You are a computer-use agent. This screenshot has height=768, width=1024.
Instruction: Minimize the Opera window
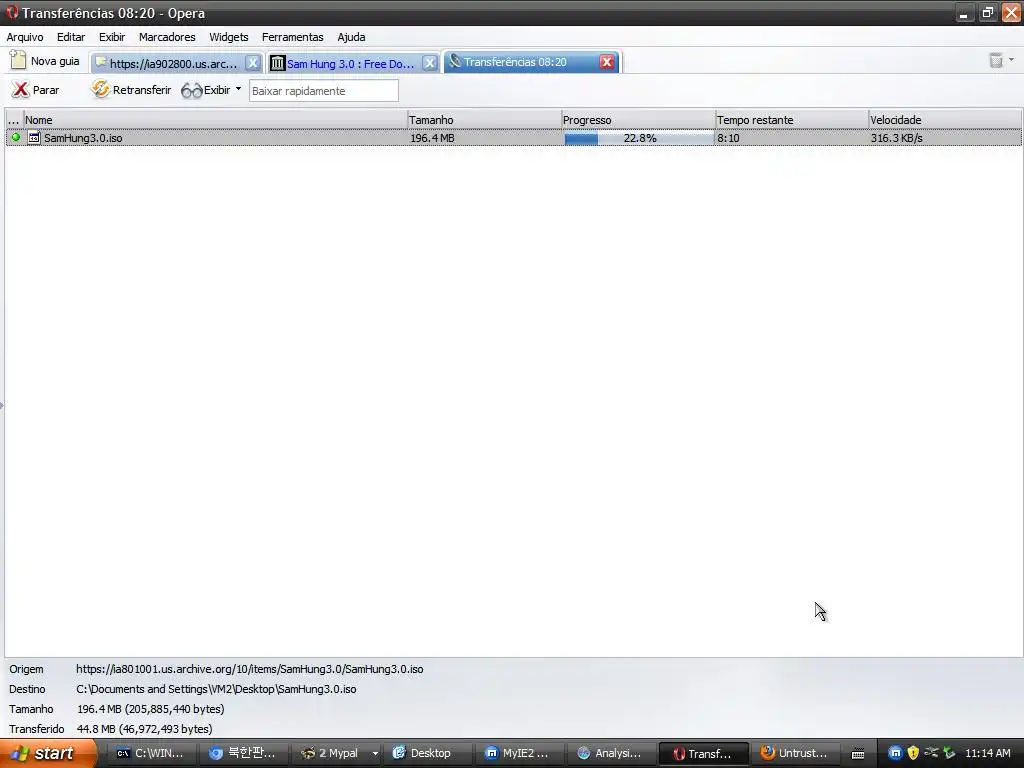tap(965, 13)
